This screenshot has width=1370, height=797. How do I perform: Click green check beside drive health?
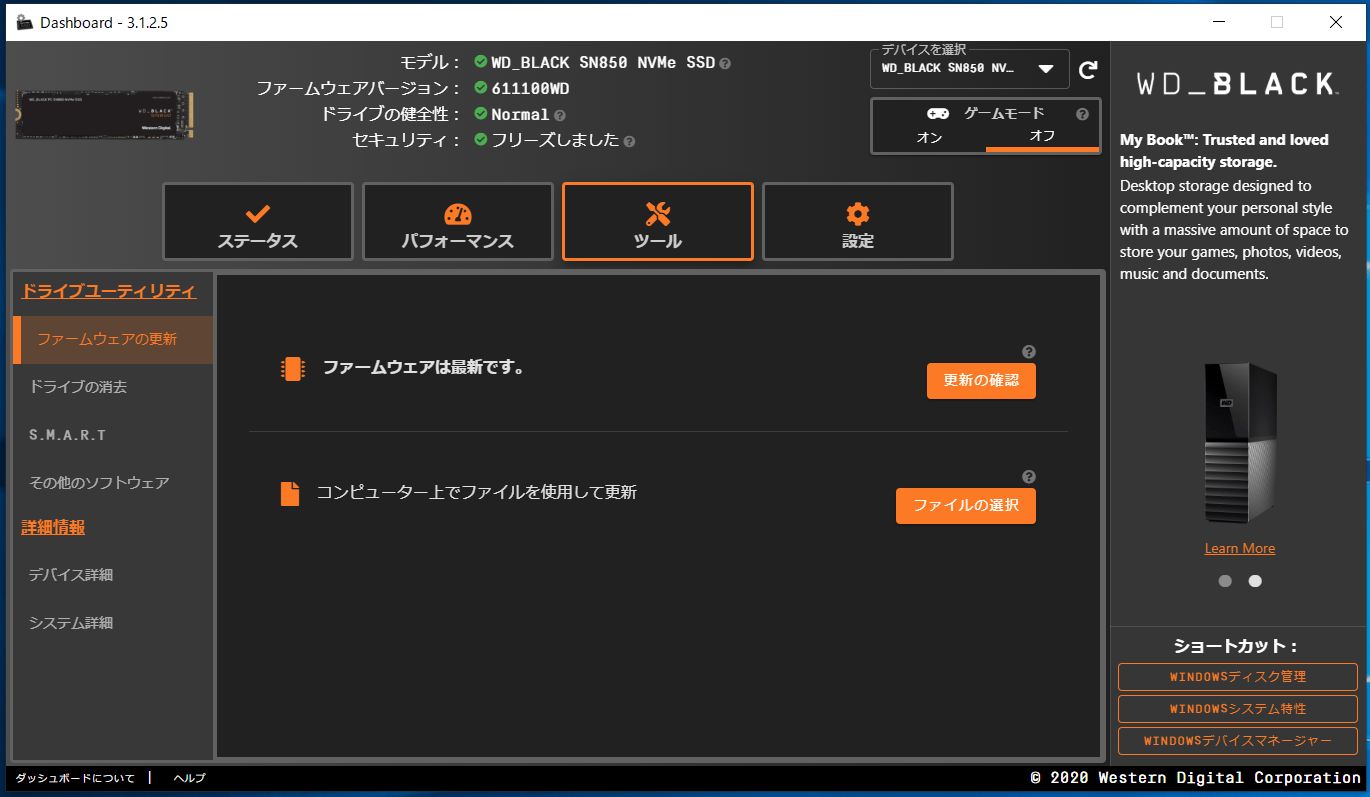(x=481, y=114)
